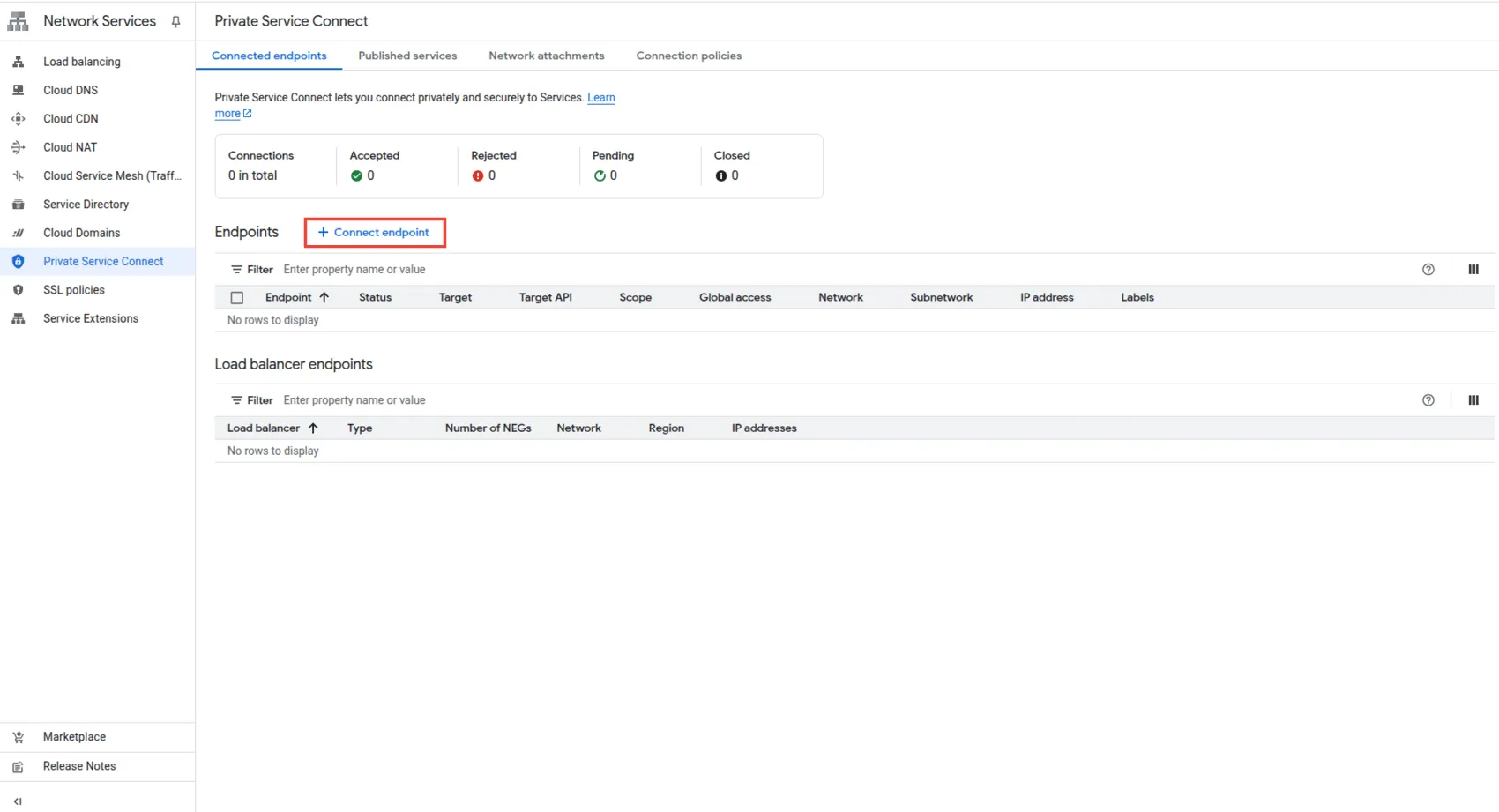
Task: Open the Learn more link
Action: point(600,98)
